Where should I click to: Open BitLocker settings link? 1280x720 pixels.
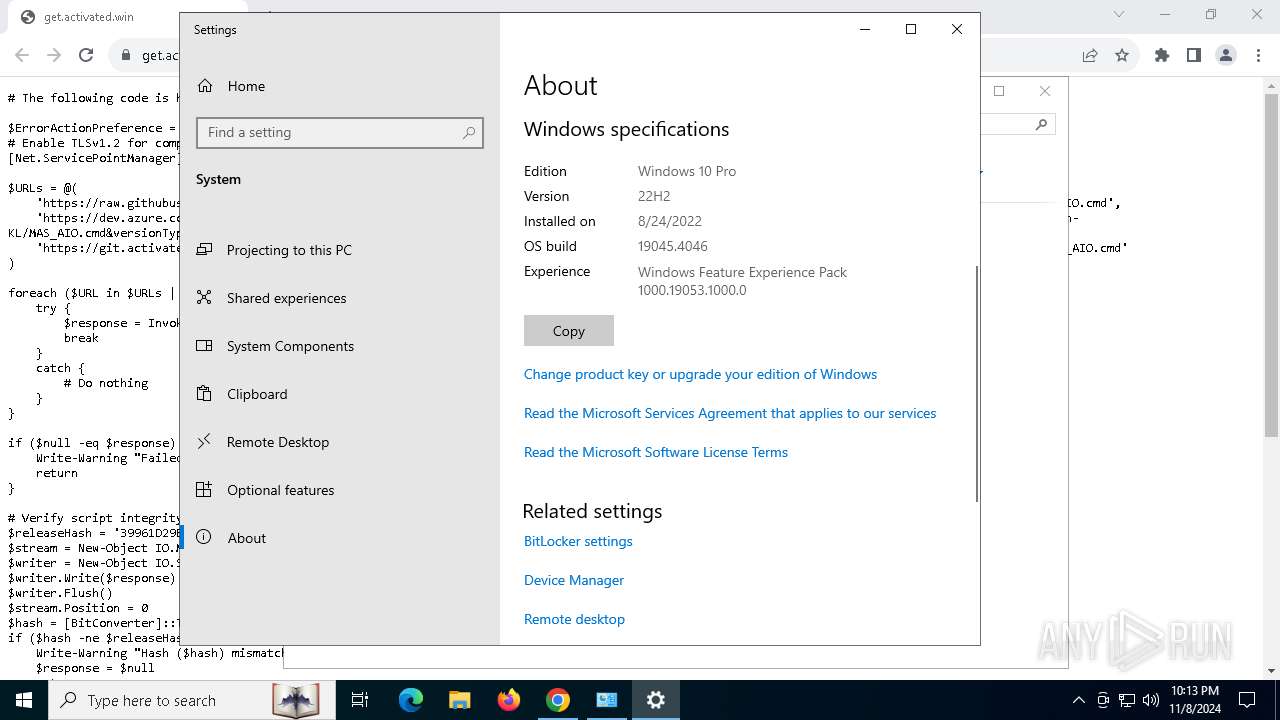pyautogui.click(x=578, y=541)
